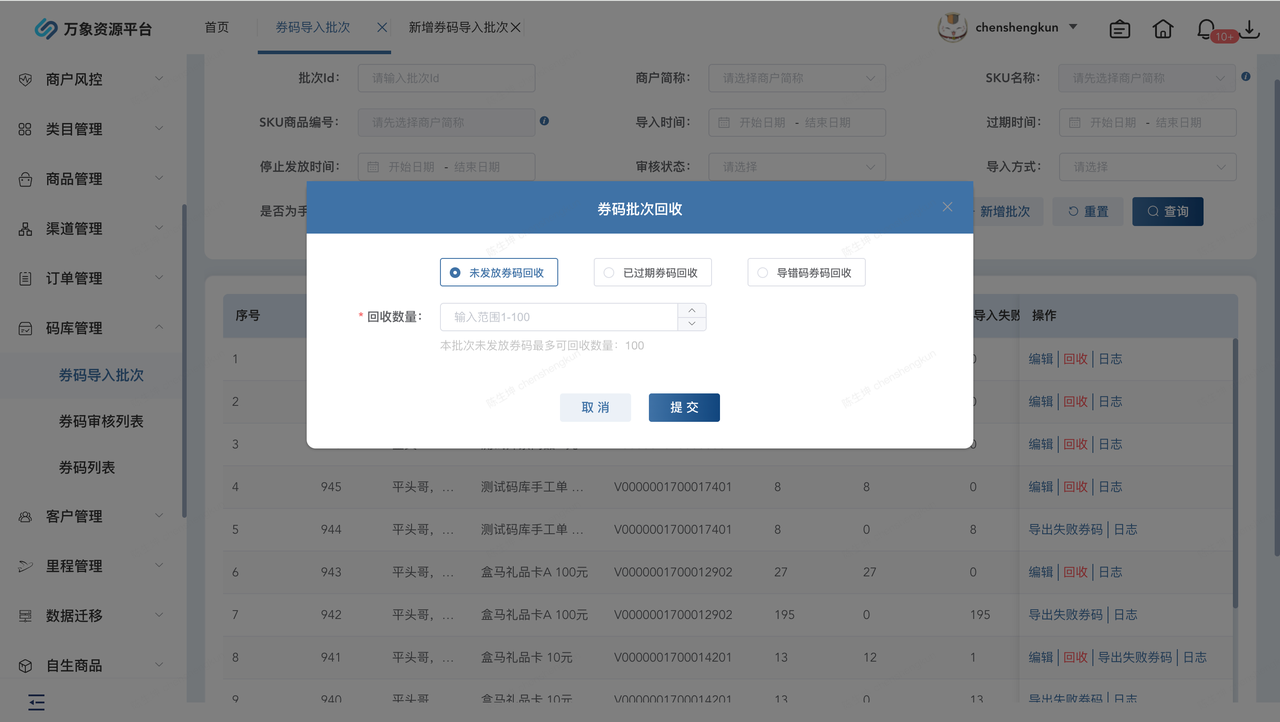Viewport: 1280px width, 722px height.
Task: Open notifications via the bell icon
Action: click(x=1206, y=29)
